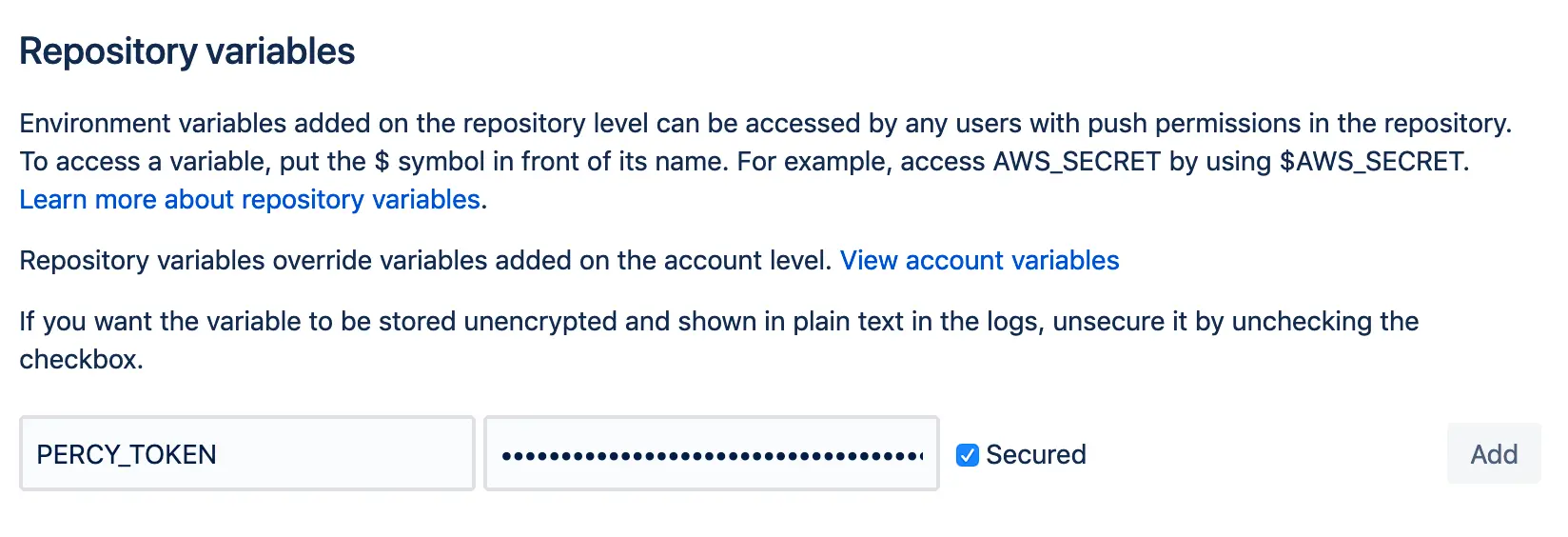This screenshot has width=1568, height=537.
Task: Click the blue checkmark icon beside Secured
Action: [967, 455]
